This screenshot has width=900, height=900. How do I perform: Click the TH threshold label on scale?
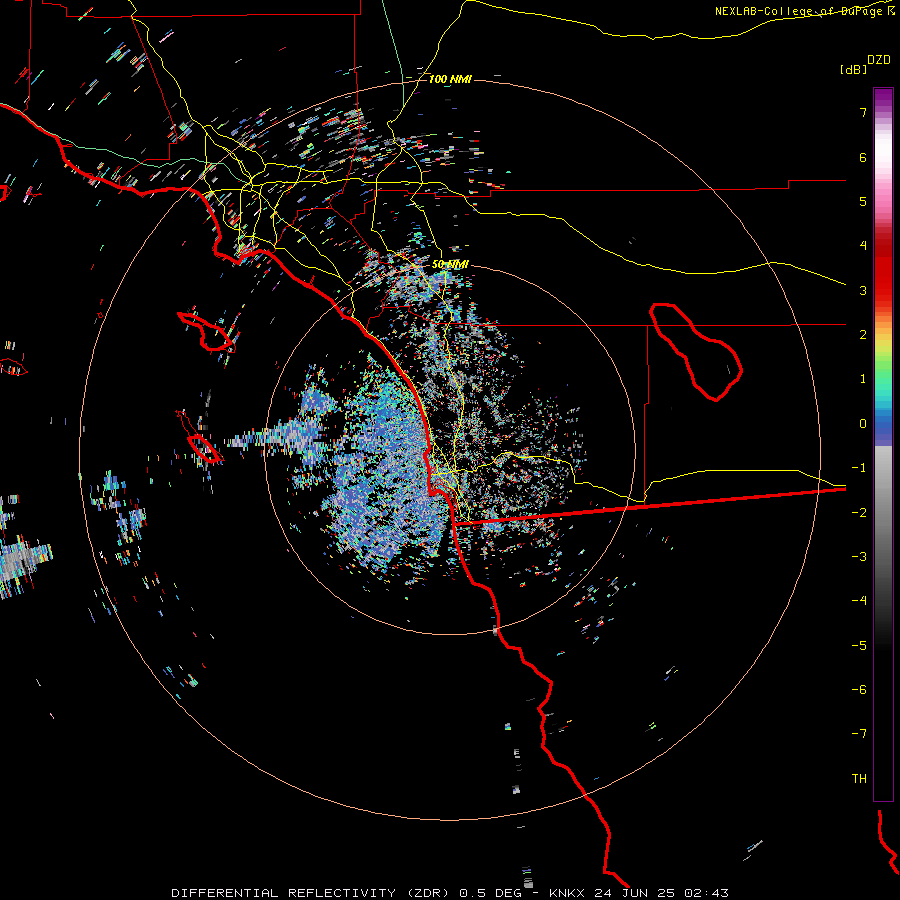(x=859, y=779)
